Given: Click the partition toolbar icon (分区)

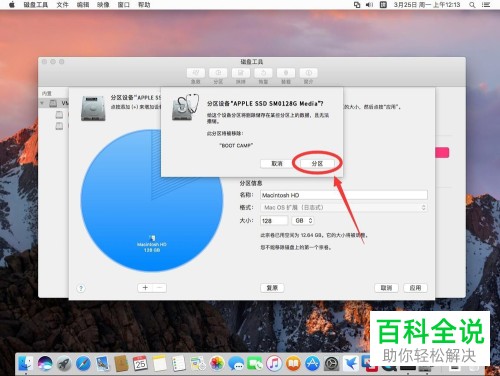Looking at the screenshot, I should click(218, 73).
